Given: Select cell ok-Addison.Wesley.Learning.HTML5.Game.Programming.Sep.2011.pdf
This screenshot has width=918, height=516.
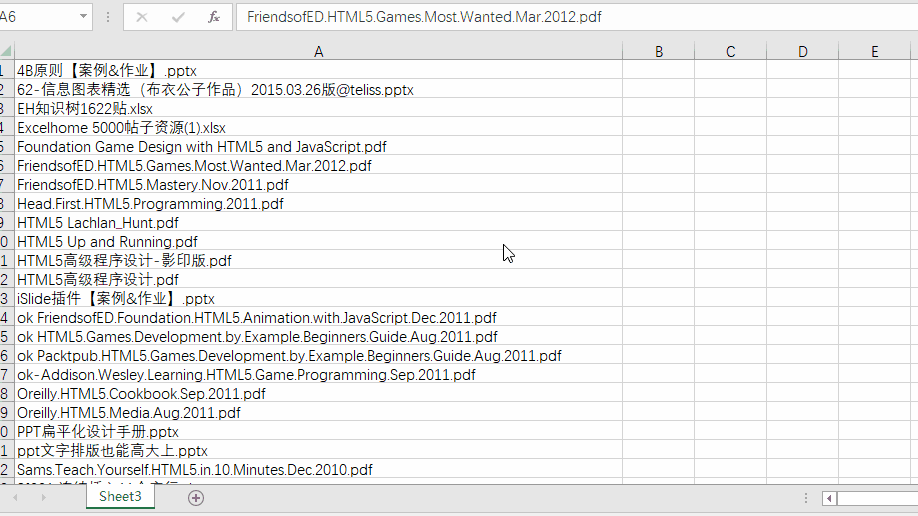Looking at the screenshot, I should (318, 374).
